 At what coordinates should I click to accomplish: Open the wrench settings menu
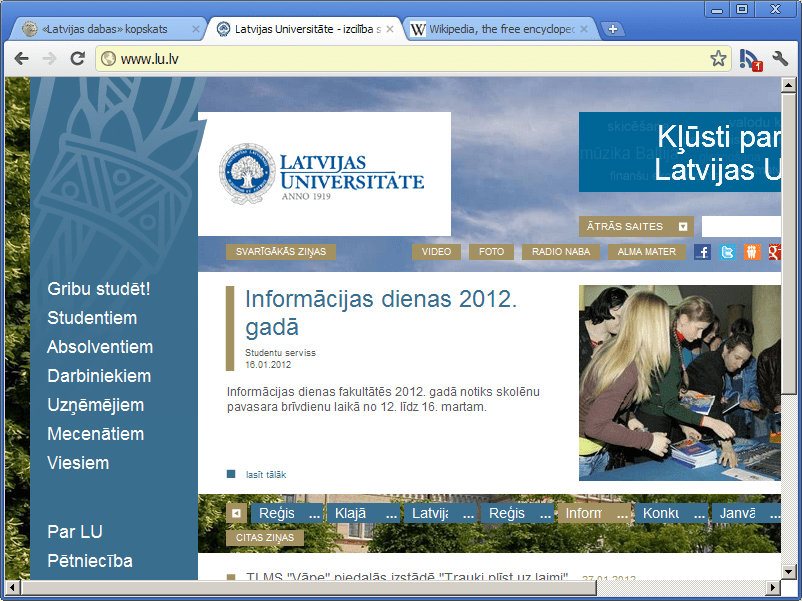[x=780, y=59]
